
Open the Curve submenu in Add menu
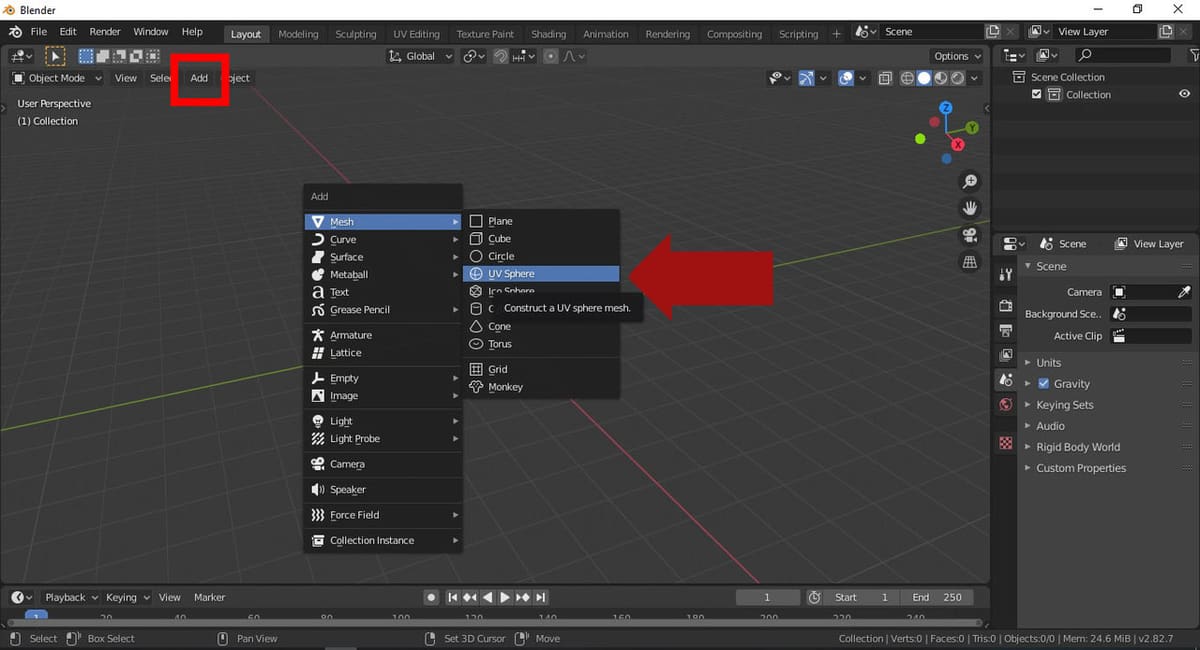pos(383,239)
